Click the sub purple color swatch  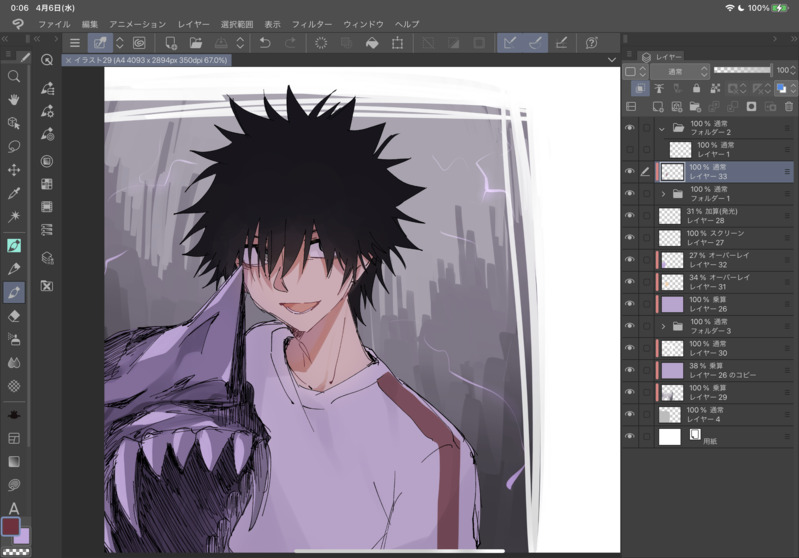coord(23,538)
